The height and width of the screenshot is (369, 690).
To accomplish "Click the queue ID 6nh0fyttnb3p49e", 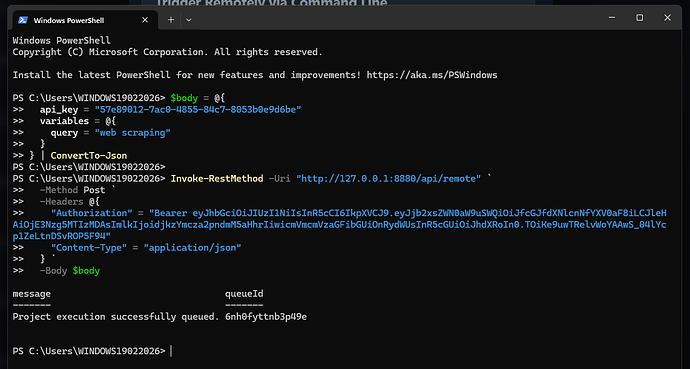I will pos(266,317).
